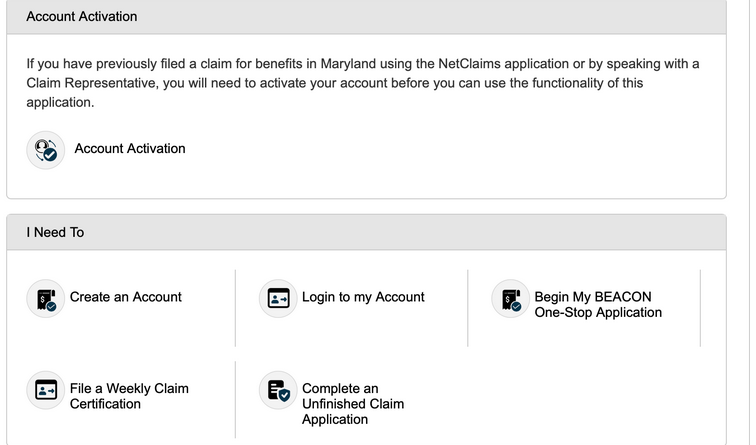Open File a Weekly Claim Certification link
This screenshot has height=445, width=756.
click(129, 396)
